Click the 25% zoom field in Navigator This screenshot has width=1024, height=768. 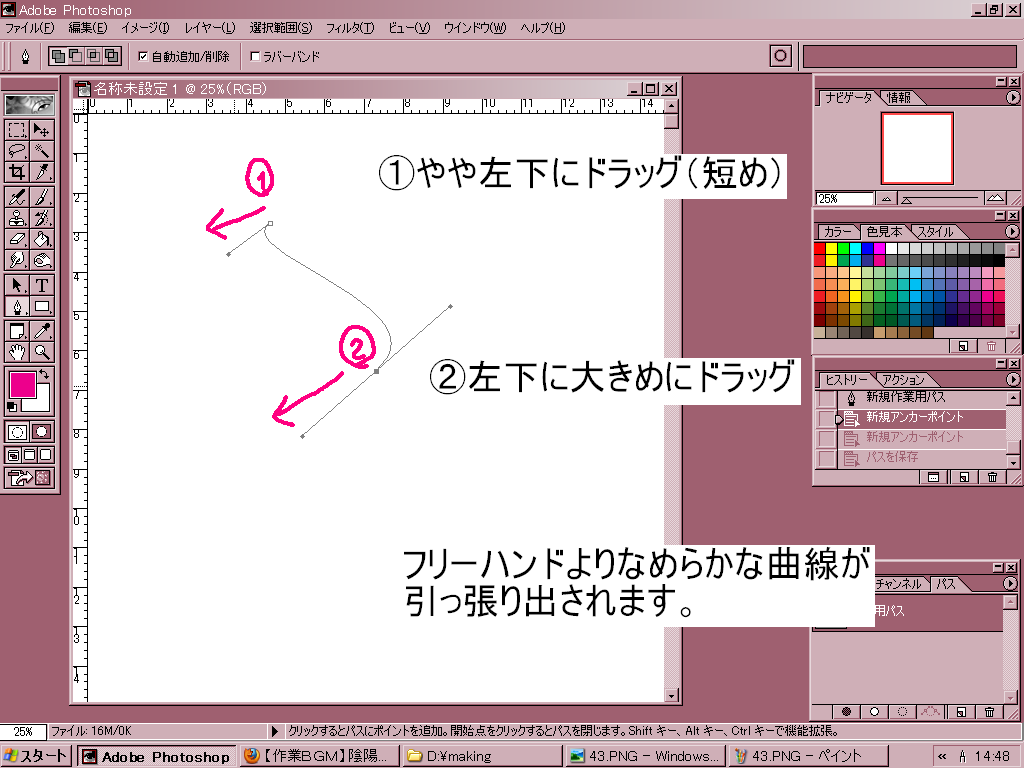(x=843, y=199)
